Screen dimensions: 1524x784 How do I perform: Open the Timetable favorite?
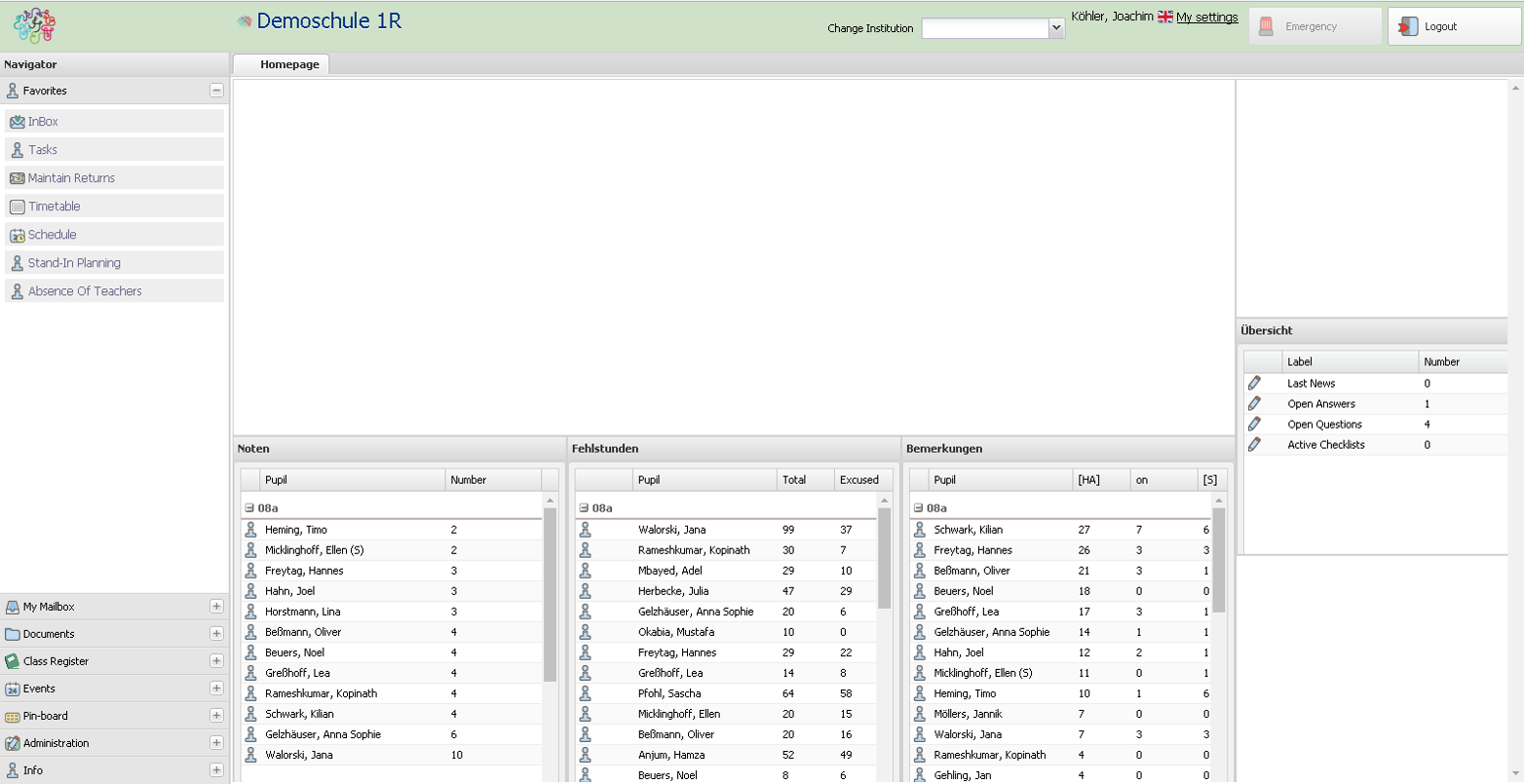[x=54, y=206]
